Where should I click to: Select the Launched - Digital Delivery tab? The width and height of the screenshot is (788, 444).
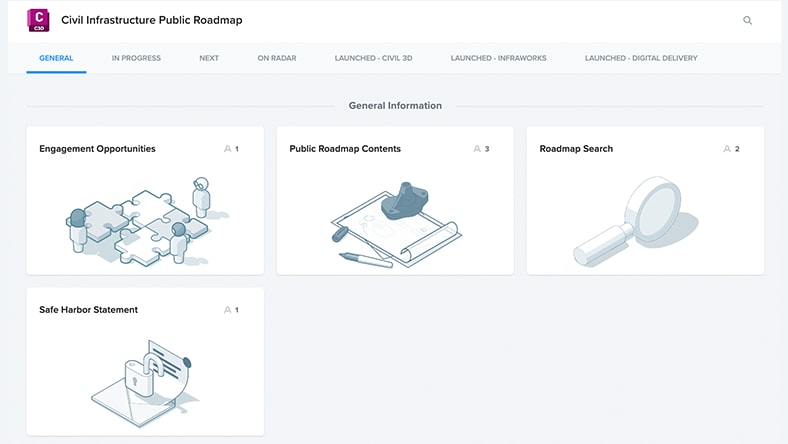click(x=641, y=58)
